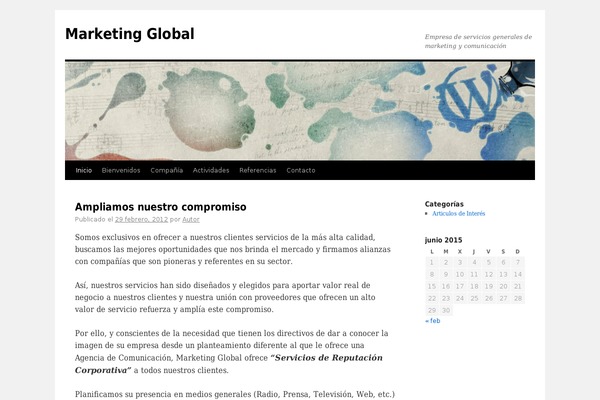This screenshot has width=600, height=400.
Task: Select day 18 in the calendar
Action: click(x=474, y=286)
